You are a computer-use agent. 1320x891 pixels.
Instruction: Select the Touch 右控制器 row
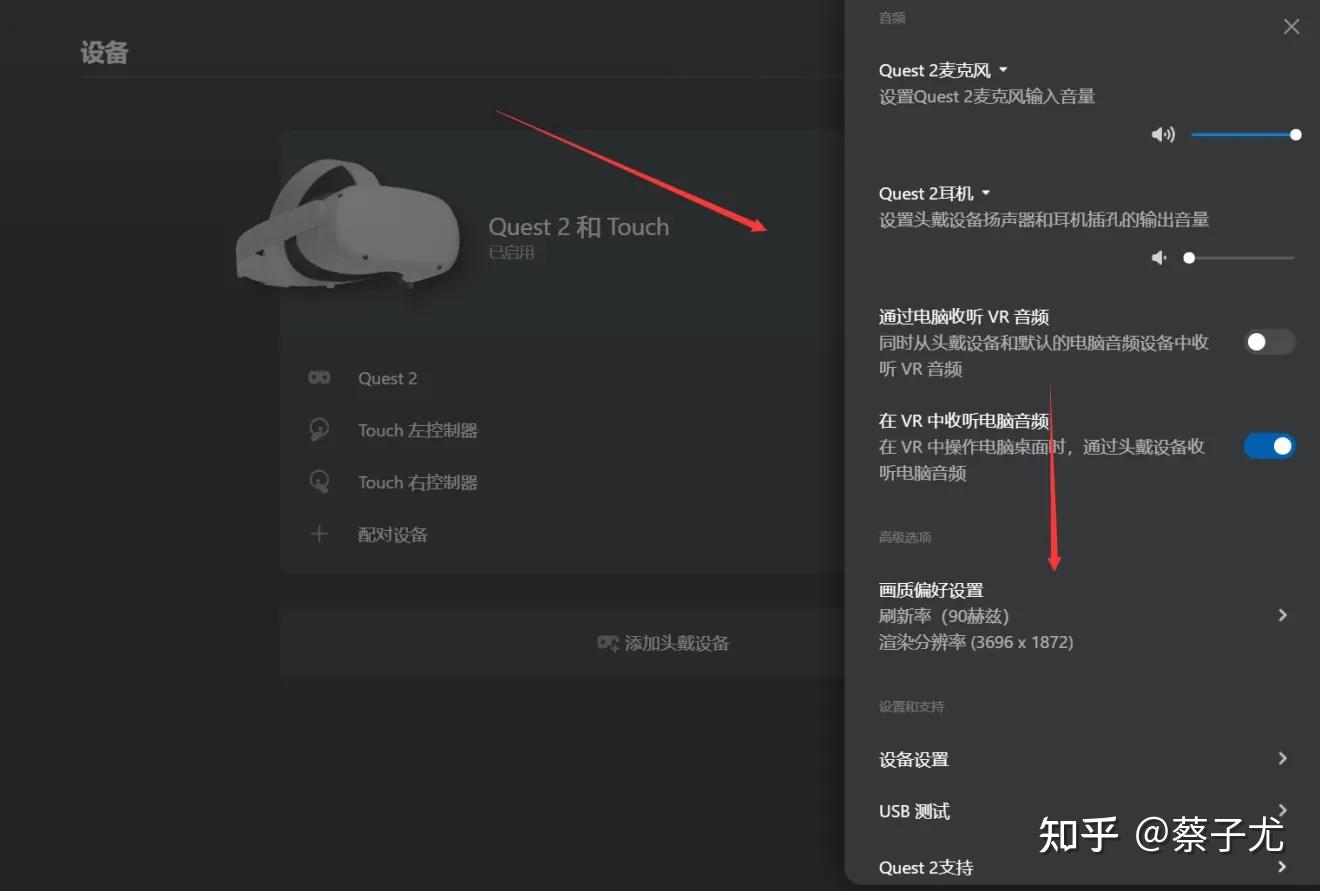tap(563, 482)
